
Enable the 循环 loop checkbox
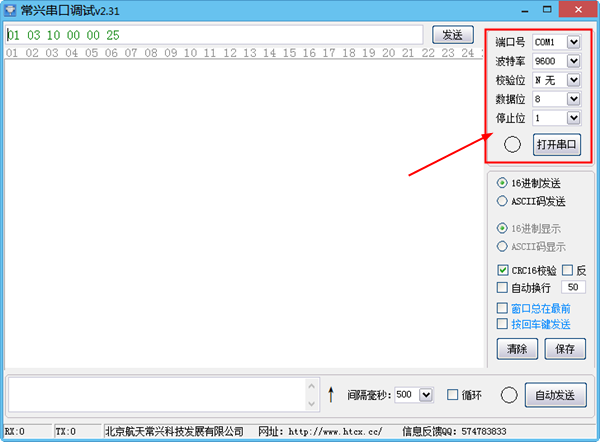(453, 395)
